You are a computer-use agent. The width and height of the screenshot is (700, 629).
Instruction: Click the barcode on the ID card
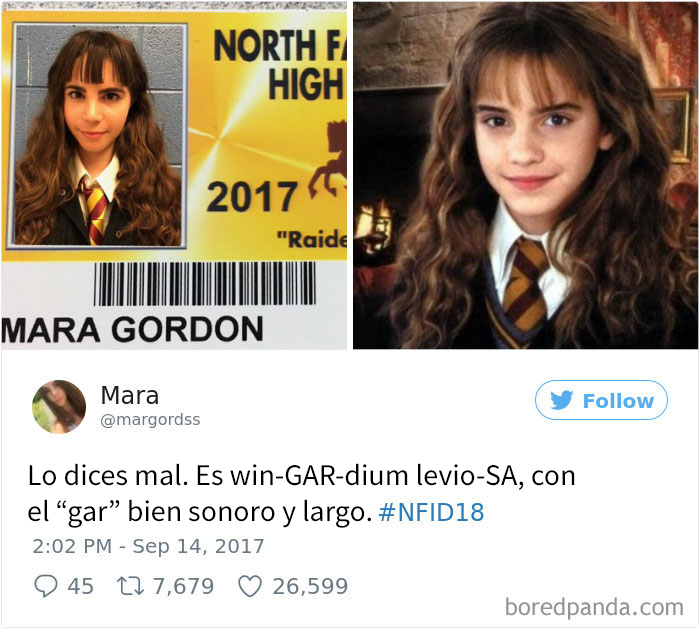pos(204,284)
